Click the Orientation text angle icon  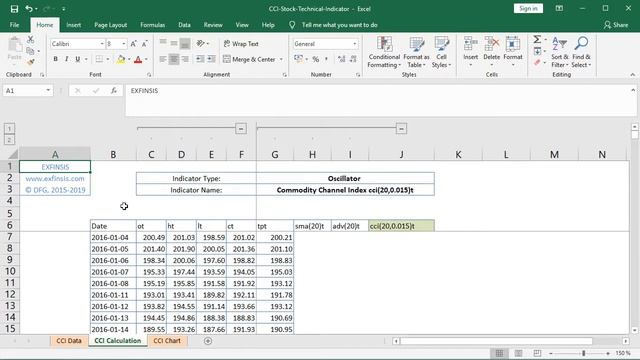(x=200, y=43)
